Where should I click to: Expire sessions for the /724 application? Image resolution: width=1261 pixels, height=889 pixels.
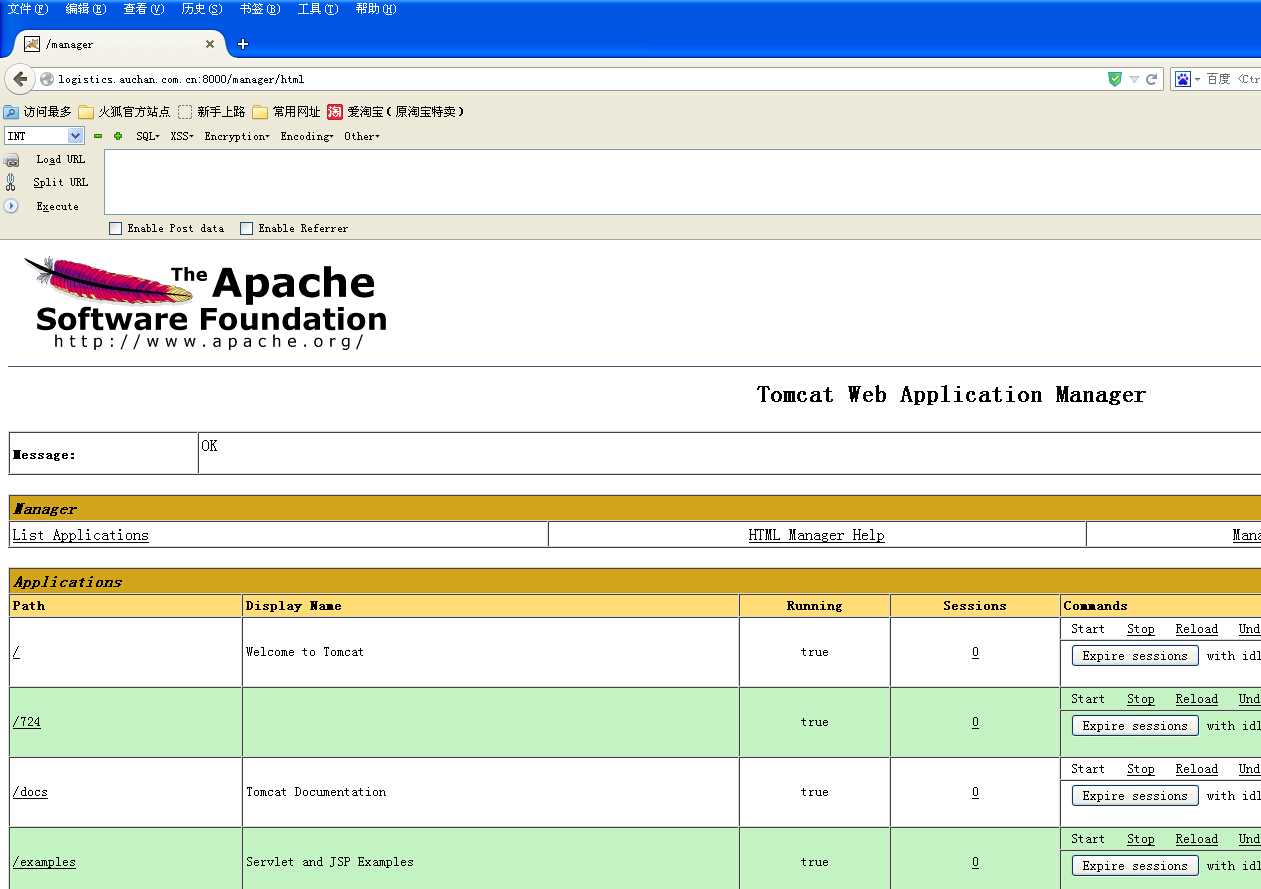1135,726
